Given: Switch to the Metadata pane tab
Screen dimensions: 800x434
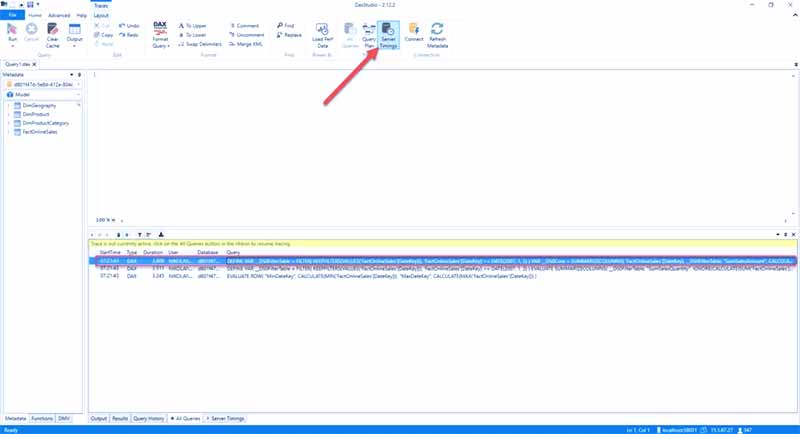Looking at the screenshot, I should [x=15, y=418].
